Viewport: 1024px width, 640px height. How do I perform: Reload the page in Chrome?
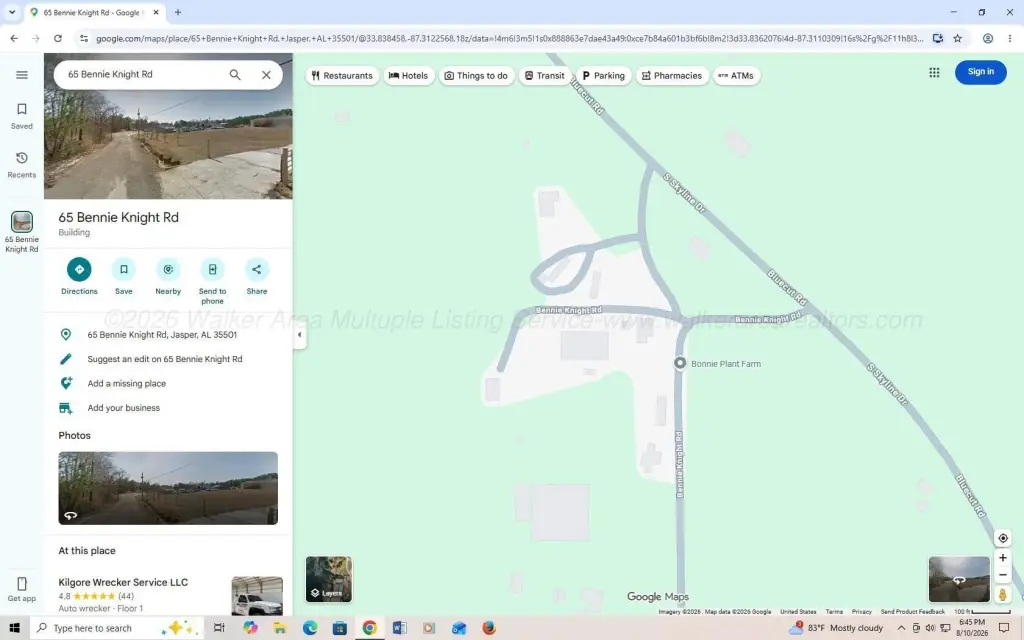(57, 39)
